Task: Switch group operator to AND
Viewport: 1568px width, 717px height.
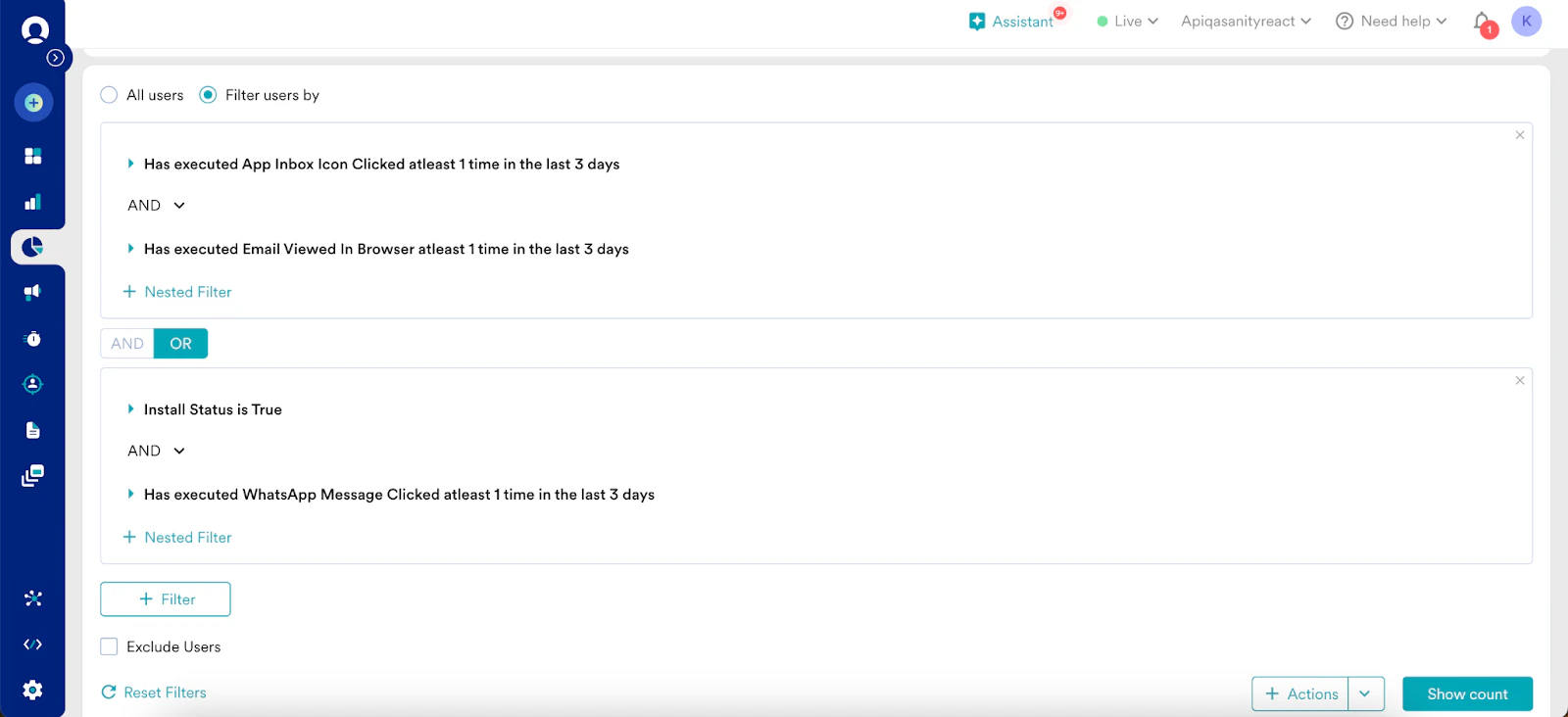Action: [127, 344]
